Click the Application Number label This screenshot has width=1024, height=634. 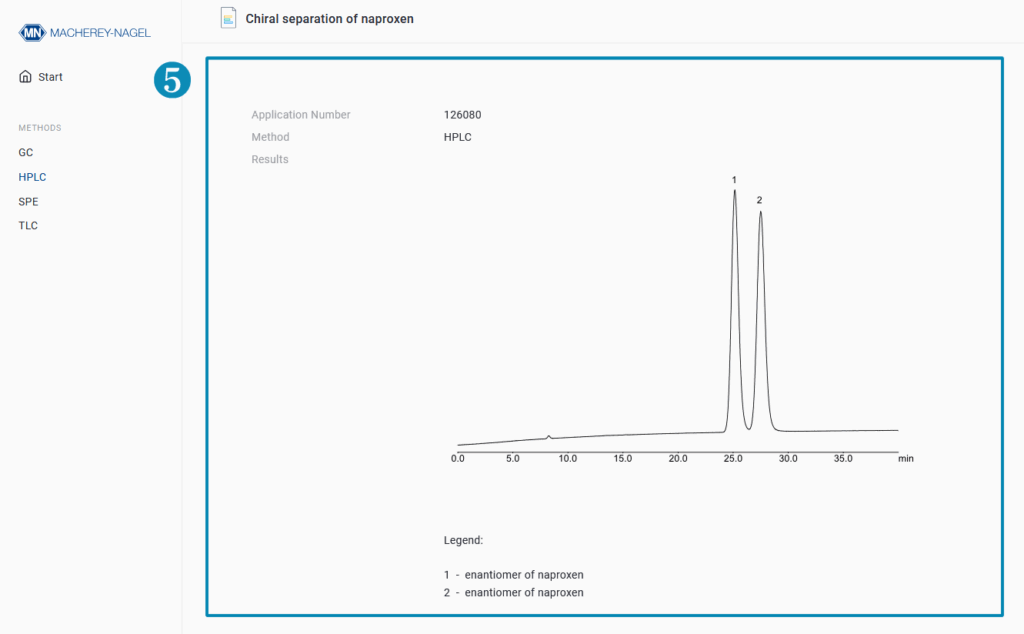click(300, 115)
